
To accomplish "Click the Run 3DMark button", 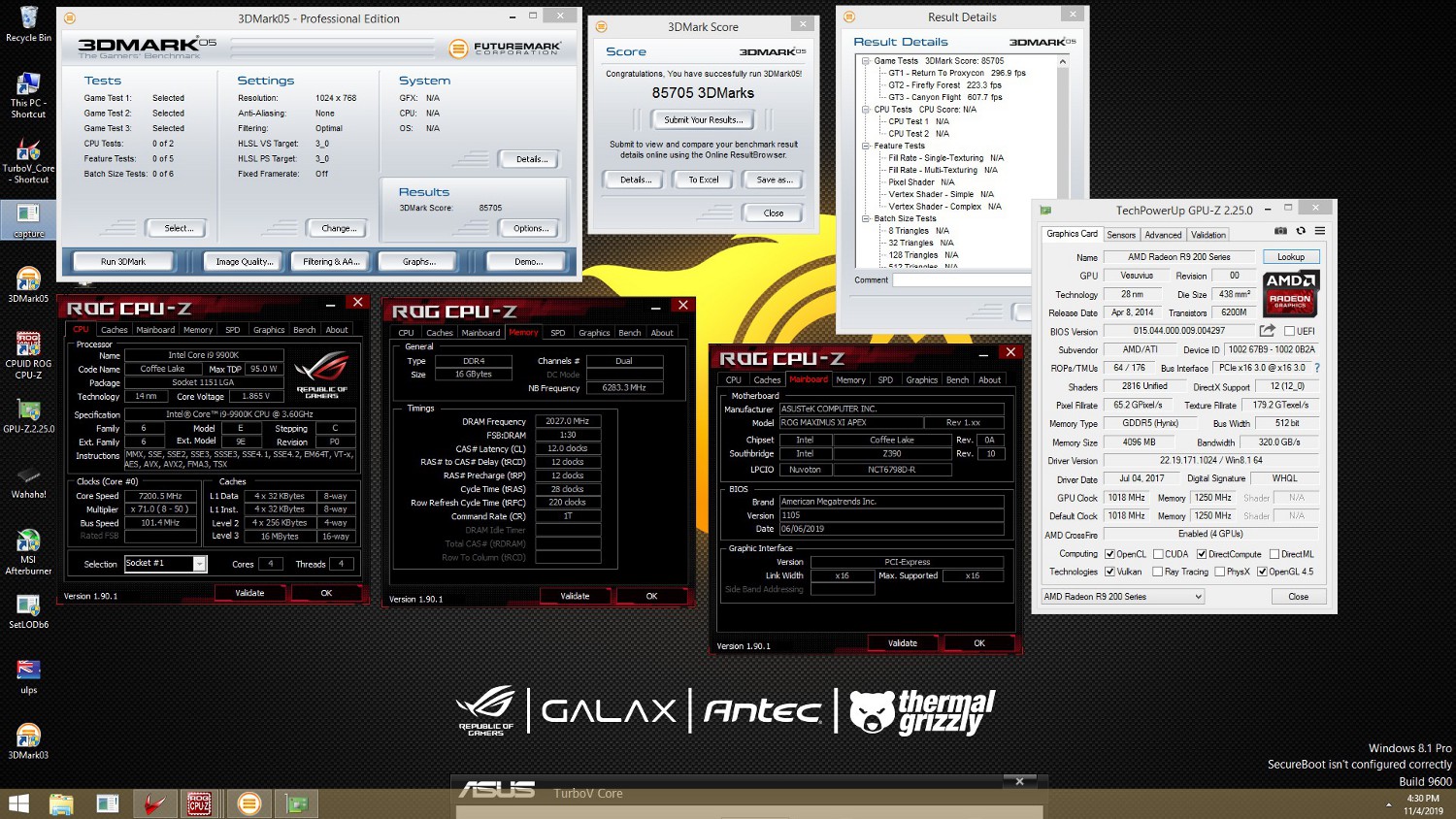I will 123,262.
